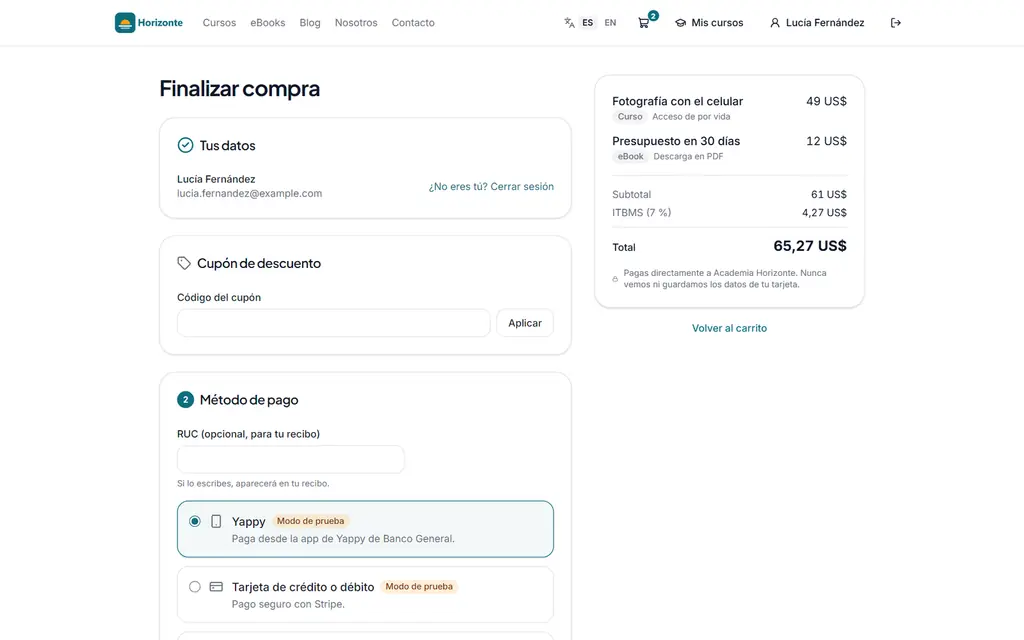Open the Cursos menu item
The width and height of the screenshot is (1024, 640).
click(x=219, y=23)
